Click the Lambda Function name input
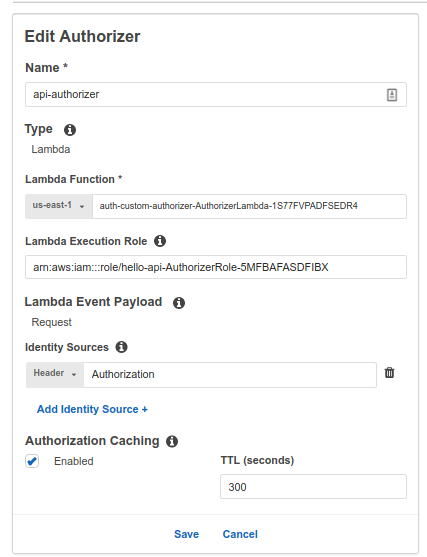427x557 pixels. 249,206
